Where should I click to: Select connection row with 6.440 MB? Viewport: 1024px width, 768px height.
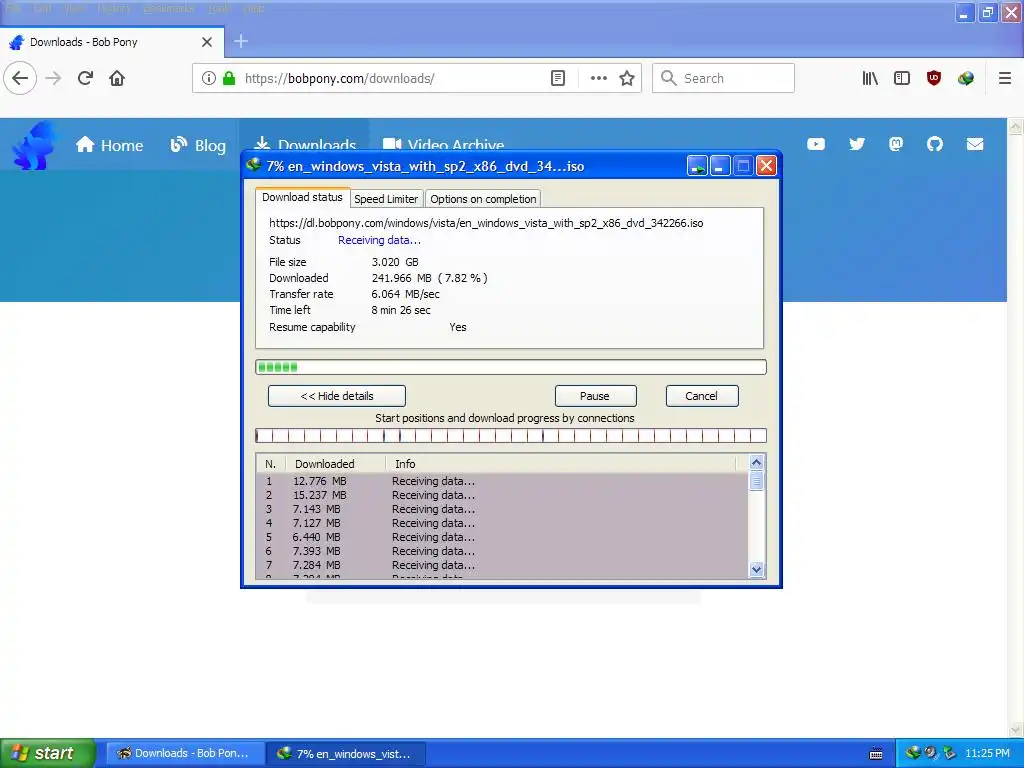[502, 537]
